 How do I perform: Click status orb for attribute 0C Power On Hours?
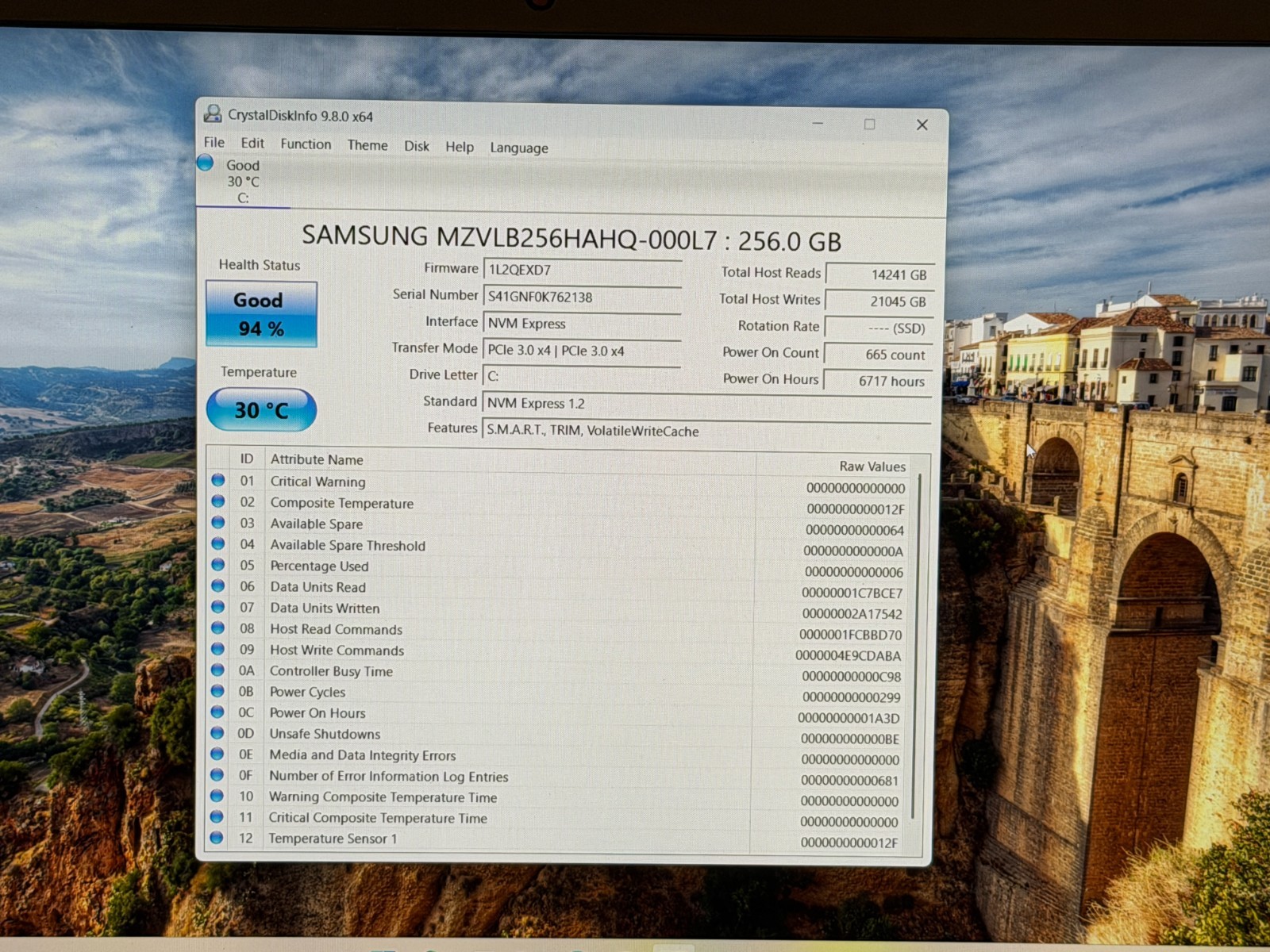click(217, 712)
